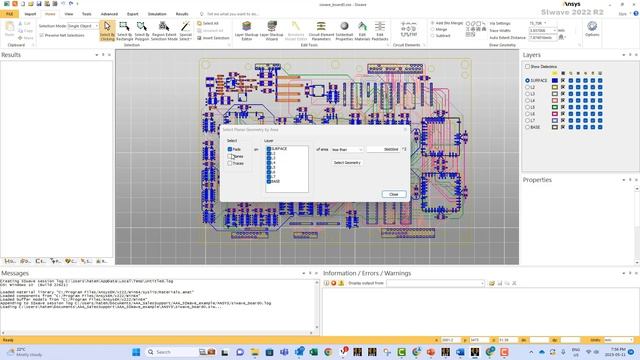Check the Planes checkbox in dialog

click(x=230, y=156)
